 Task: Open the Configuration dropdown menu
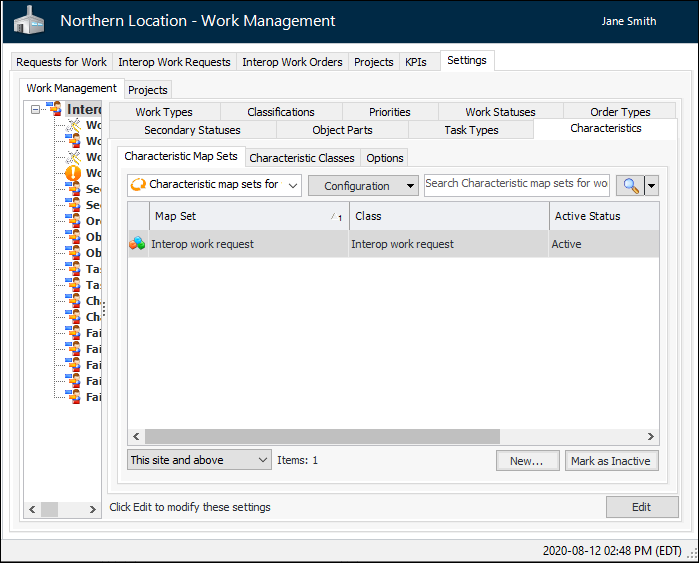pos(363,186)
